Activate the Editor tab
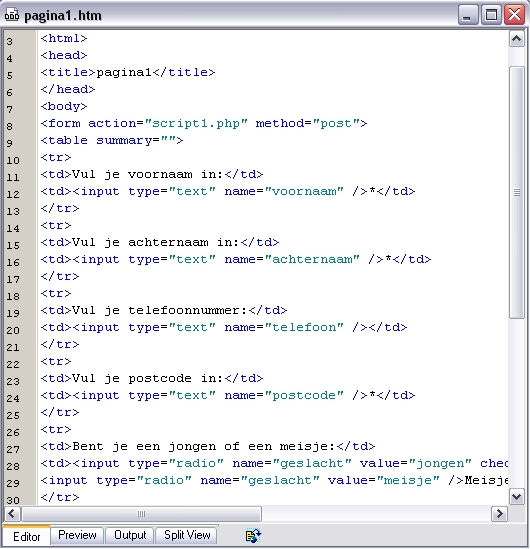Viewport: 530px width, 549px height. click(27, 536)
